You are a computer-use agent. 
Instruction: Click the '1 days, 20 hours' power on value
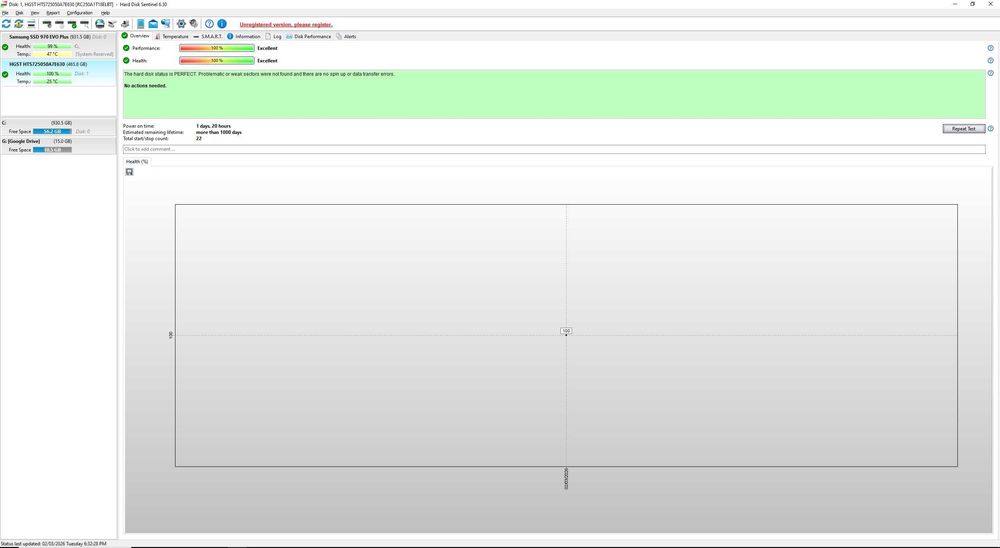(214, 126)
